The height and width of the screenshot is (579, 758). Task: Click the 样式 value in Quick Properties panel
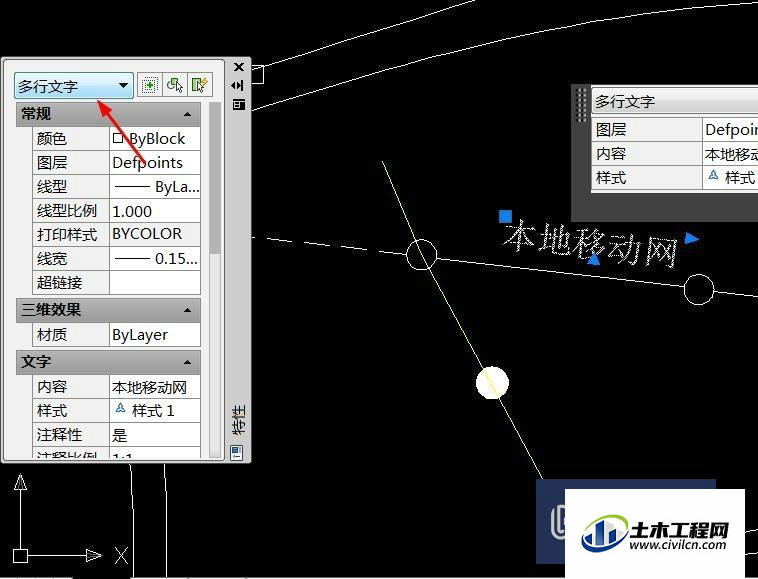coord(730,178)
